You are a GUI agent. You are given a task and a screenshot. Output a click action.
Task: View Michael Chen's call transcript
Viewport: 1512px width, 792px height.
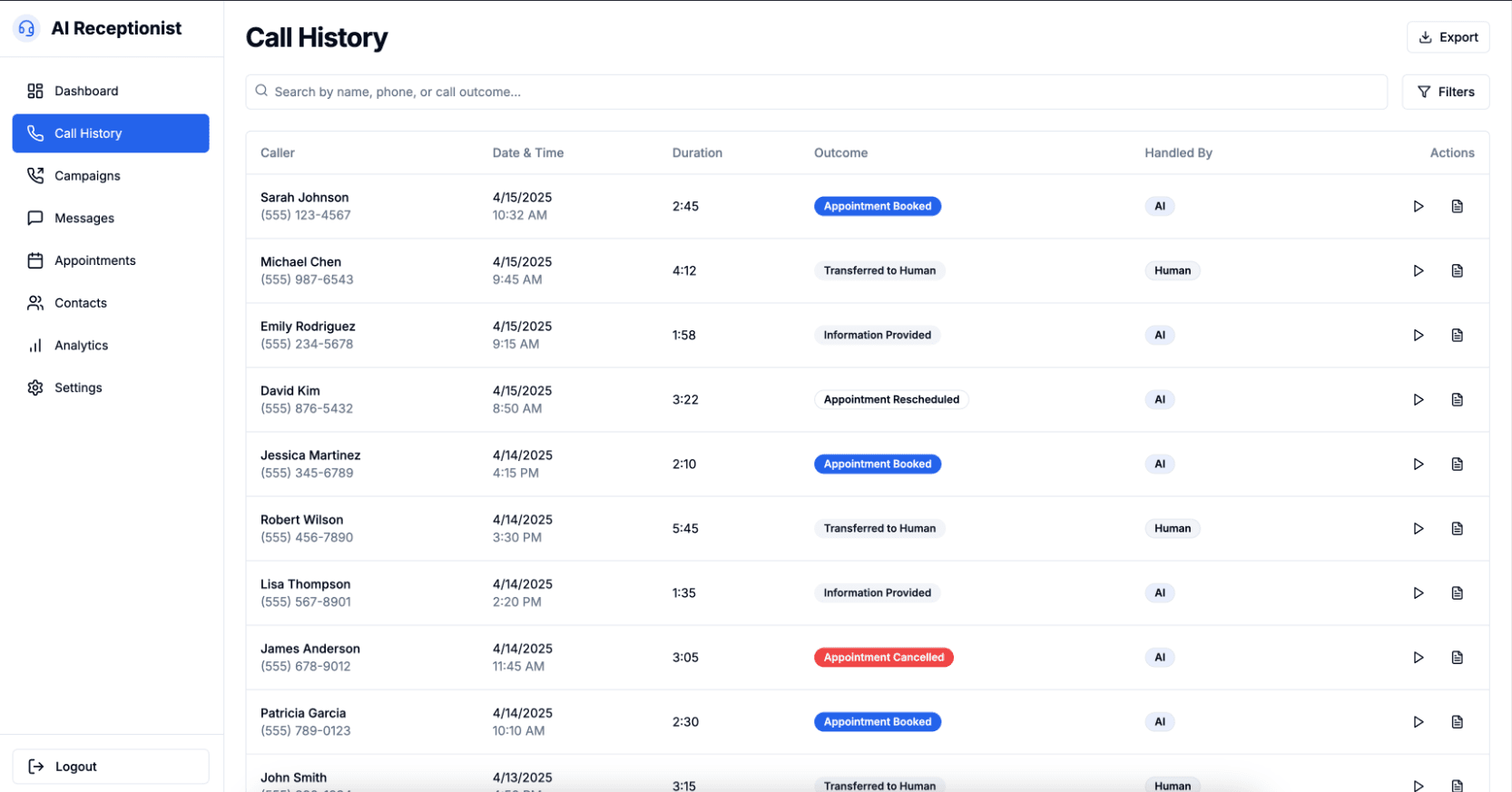click(1457, 271)
